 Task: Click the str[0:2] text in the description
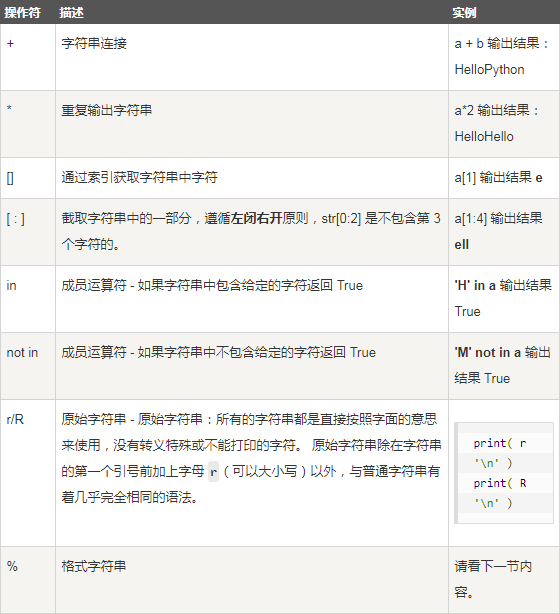pyautogui.click(x=341, y=218)
